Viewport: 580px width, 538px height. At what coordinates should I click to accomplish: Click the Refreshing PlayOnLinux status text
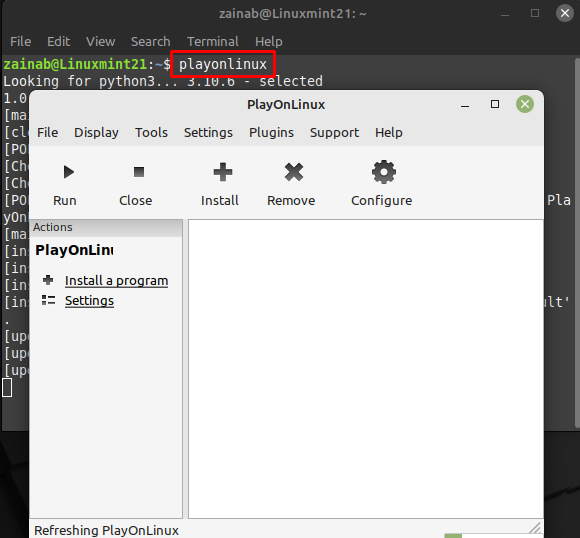(x=106, y=531)
